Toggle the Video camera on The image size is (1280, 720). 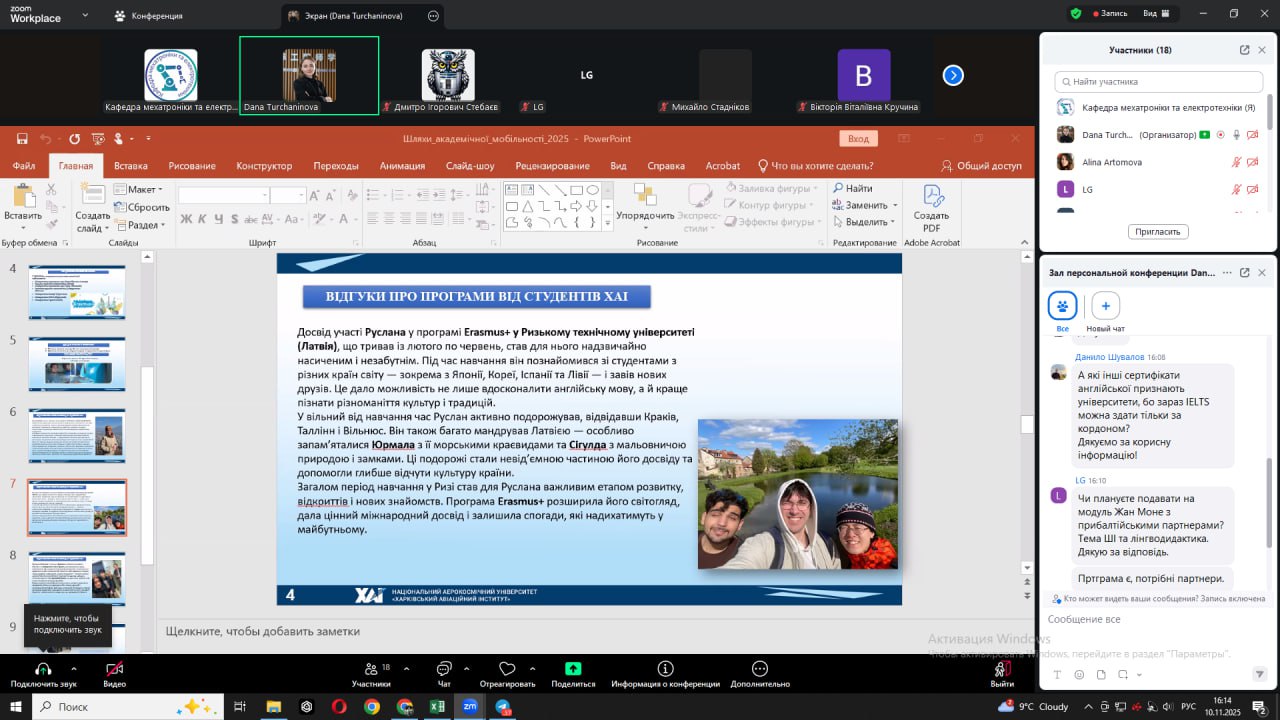[114, 668]
